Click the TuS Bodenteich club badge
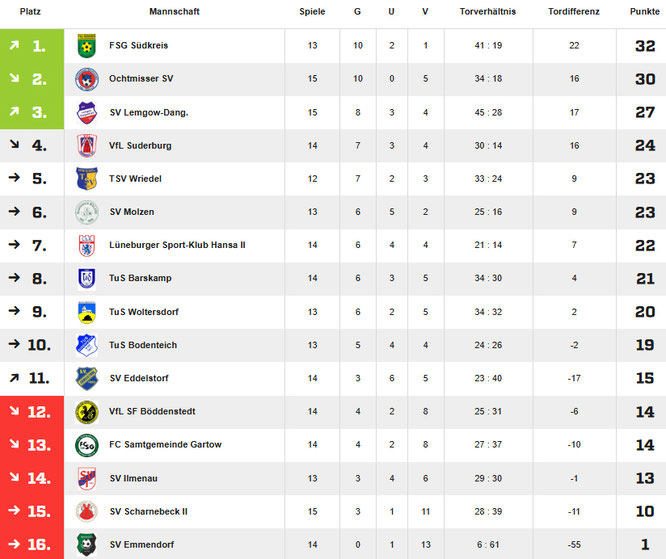 [87, 345]
